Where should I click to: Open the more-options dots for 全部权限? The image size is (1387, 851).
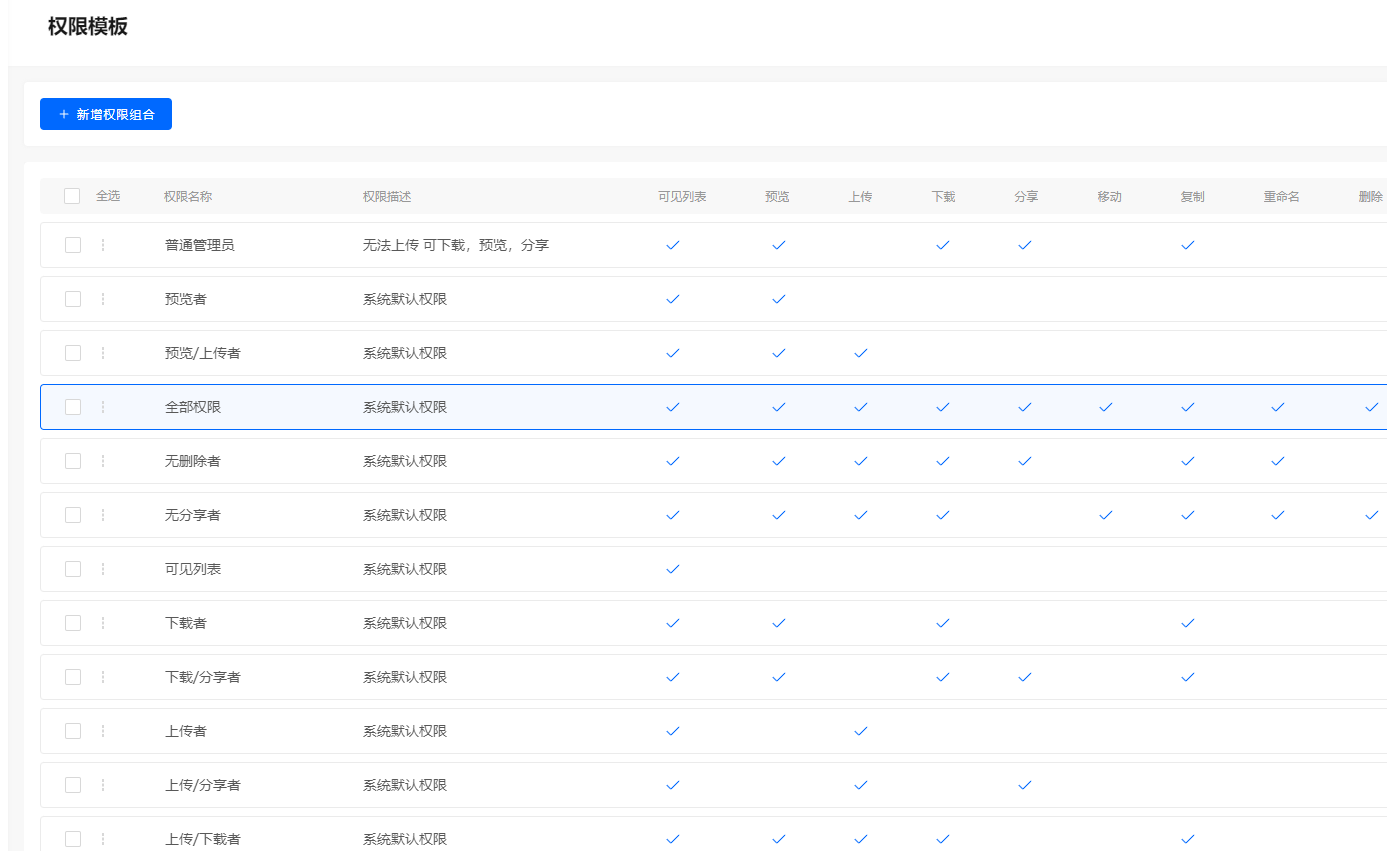pyautogui.click(x=103, y=407)
